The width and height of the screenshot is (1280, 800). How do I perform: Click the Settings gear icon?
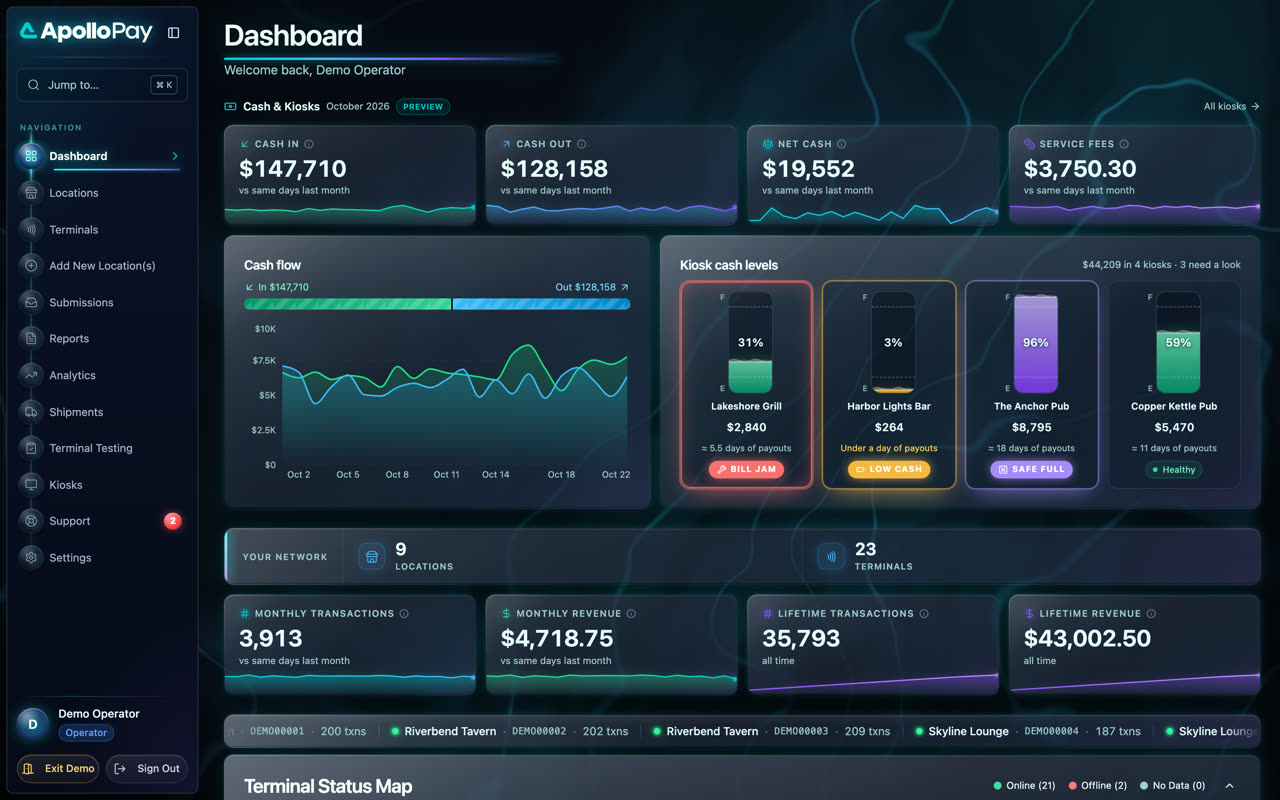point(31,558)
